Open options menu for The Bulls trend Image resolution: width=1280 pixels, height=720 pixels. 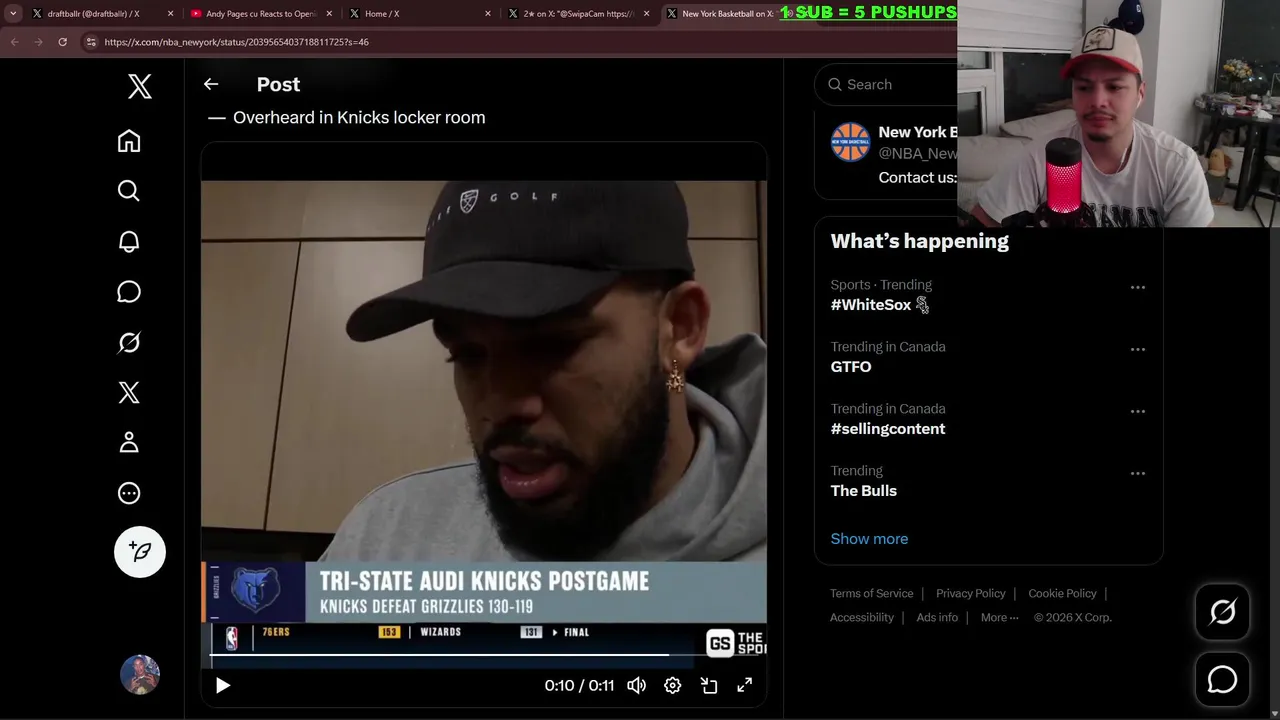(1138, 473)
